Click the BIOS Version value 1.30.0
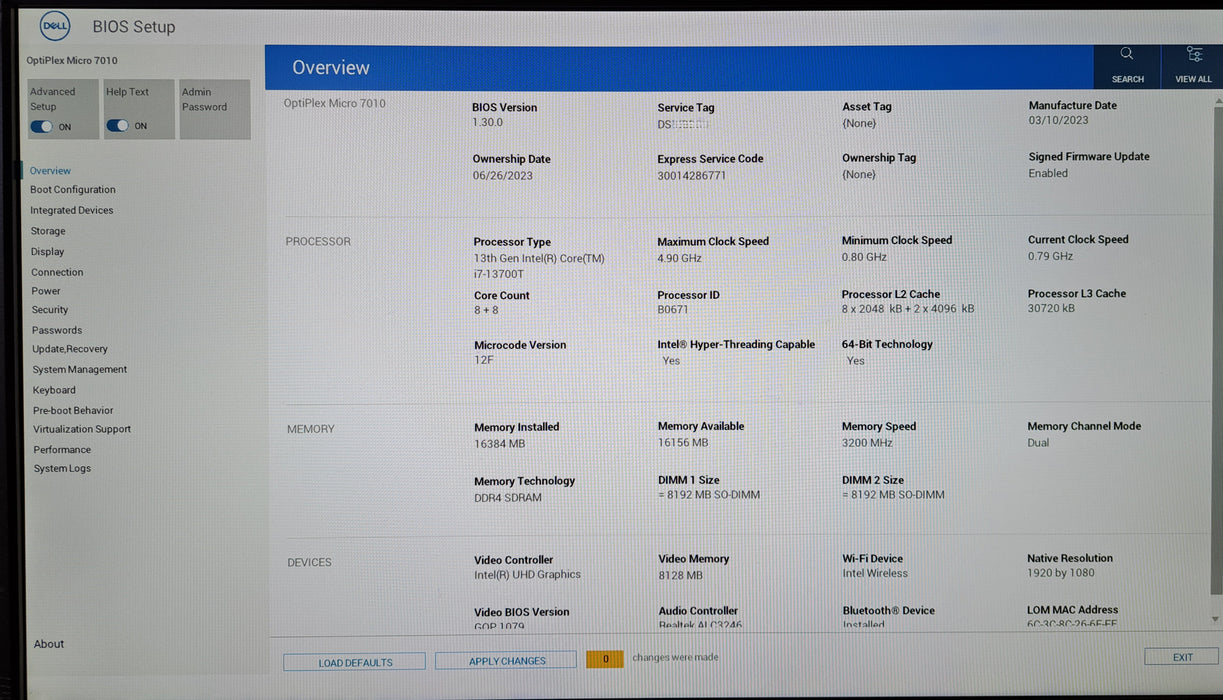Viewport: 1223px width, 700px height. click(488, 123)
